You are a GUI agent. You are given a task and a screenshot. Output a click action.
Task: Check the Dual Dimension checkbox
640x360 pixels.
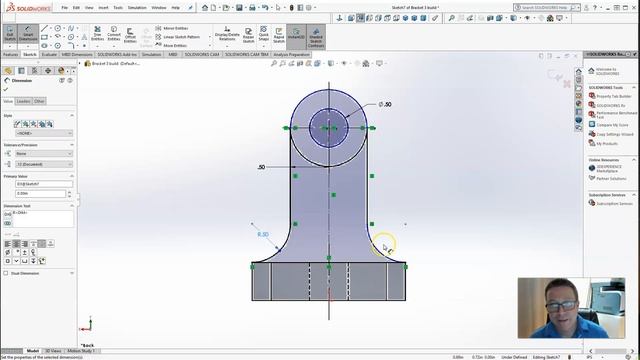6,273
